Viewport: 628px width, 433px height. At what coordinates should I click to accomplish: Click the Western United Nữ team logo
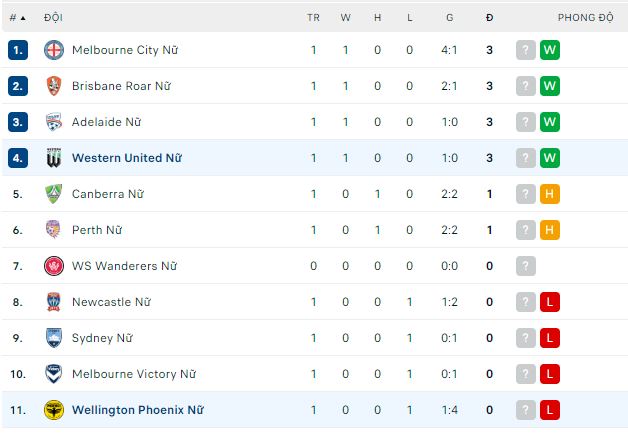coord(54,158)
